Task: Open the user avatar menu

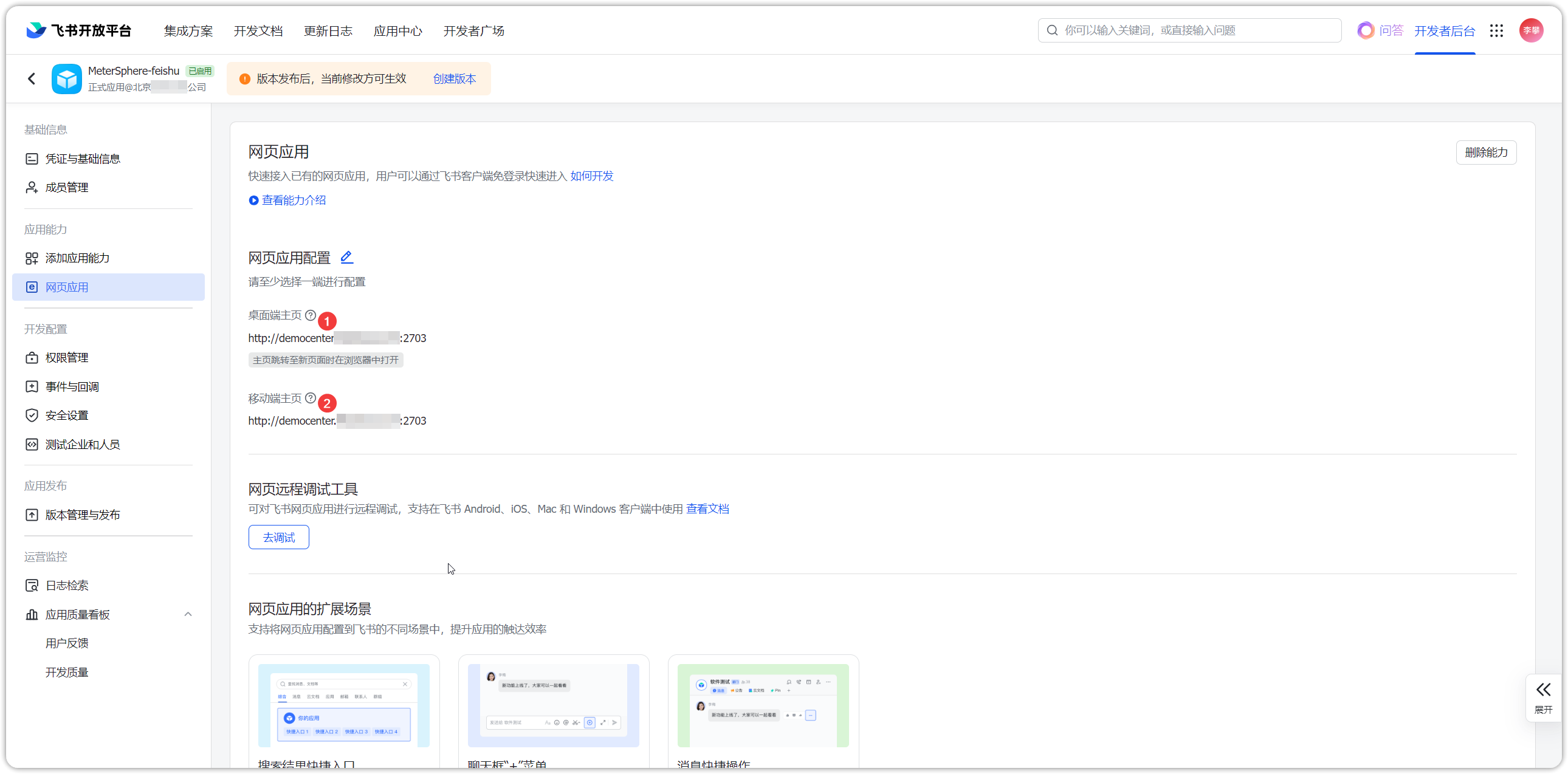Action: pos(1531,30)
